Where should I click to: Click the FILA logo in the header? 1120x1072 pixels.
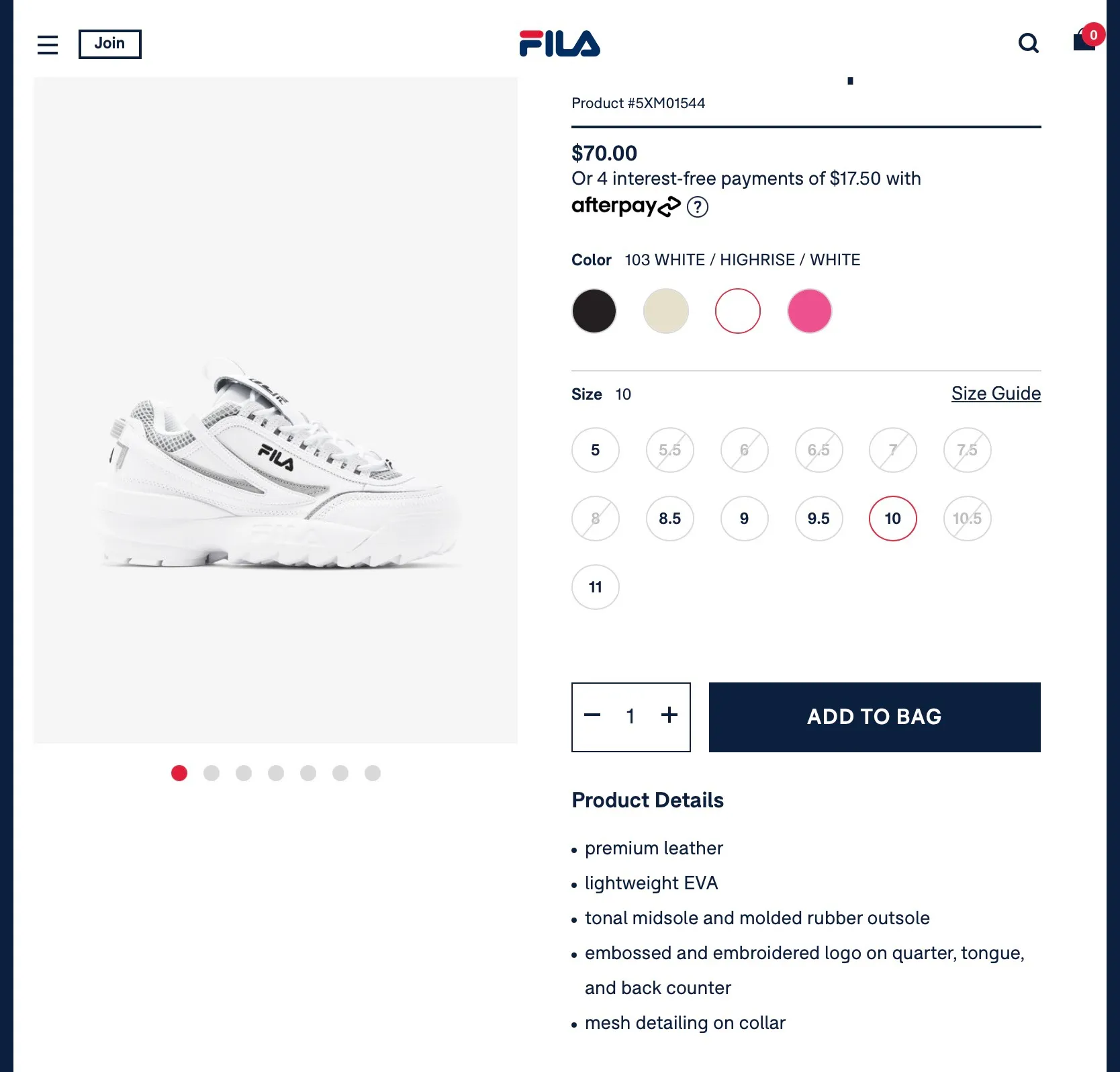[x=559, y=43]
